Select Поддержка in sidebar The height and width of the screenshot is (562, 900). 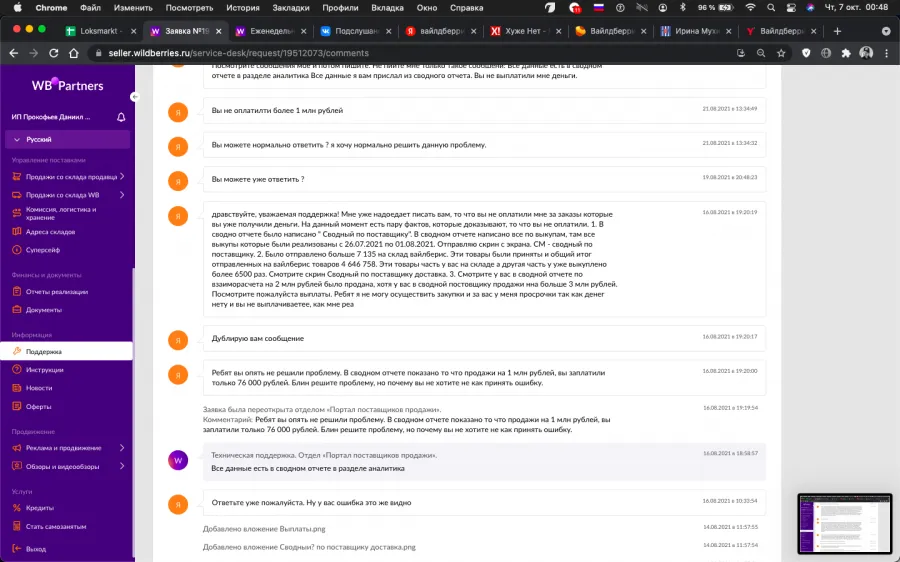pos(67,351)
